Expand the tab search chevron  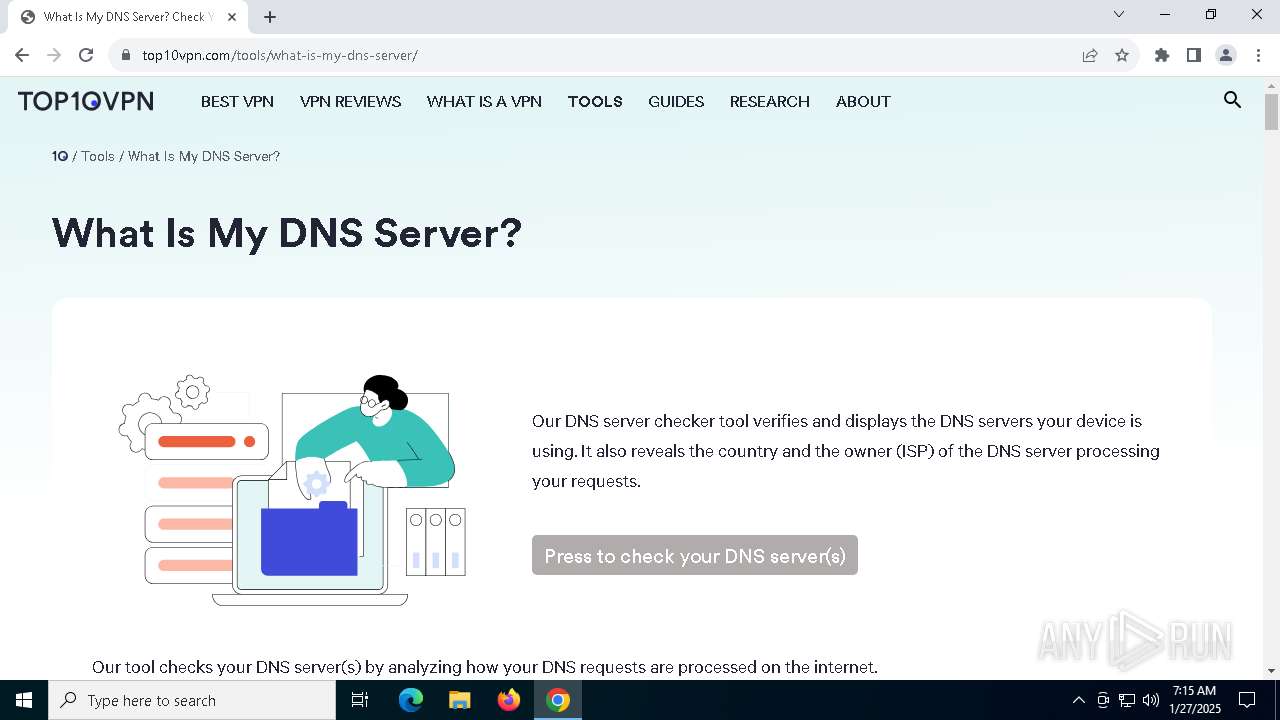[x=1119, y=15]
